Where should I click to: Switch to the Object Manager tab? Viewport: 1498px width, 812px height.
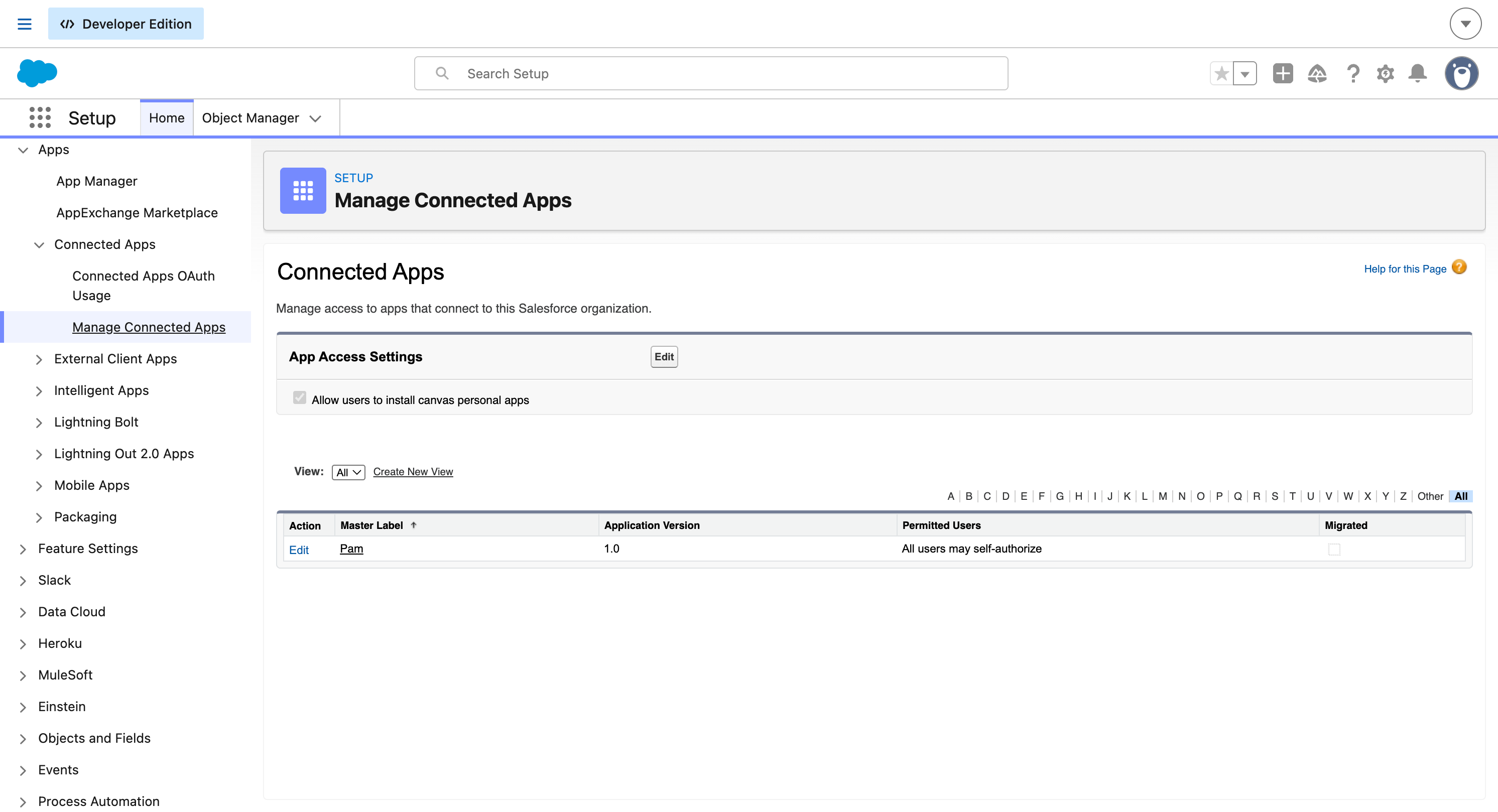coord(250,118)
